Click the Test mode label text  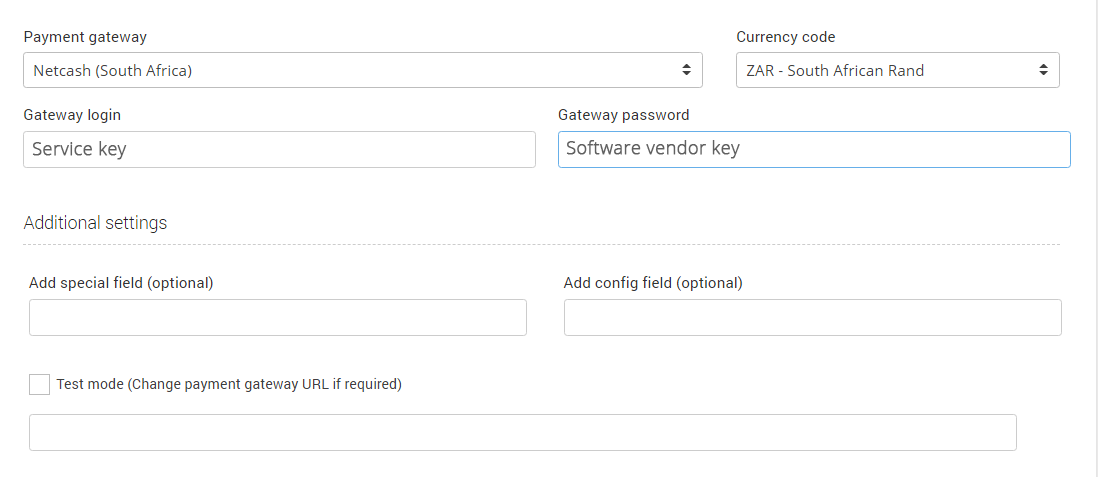[229, 384]
